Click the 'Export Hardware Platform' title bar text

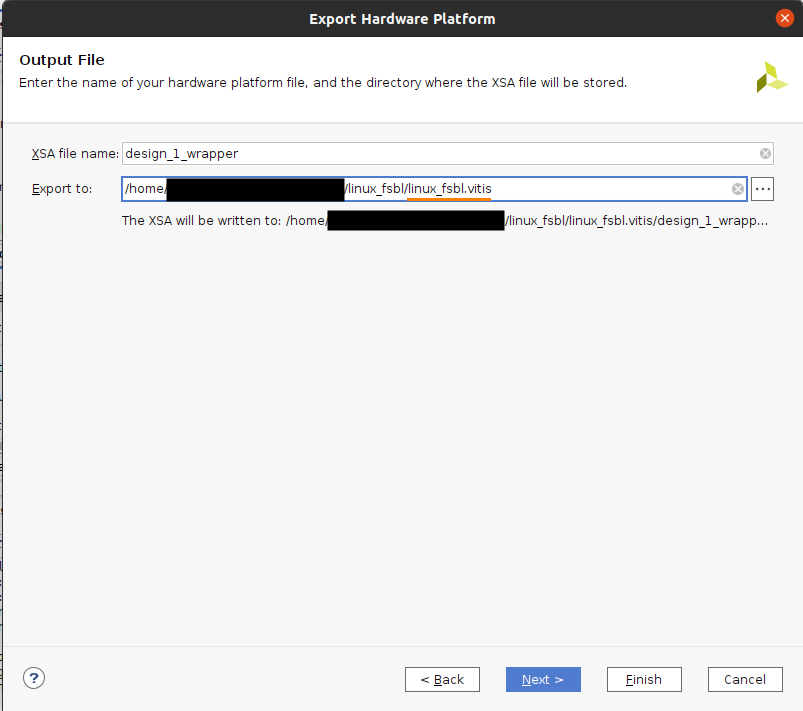(x=402, y=19)
